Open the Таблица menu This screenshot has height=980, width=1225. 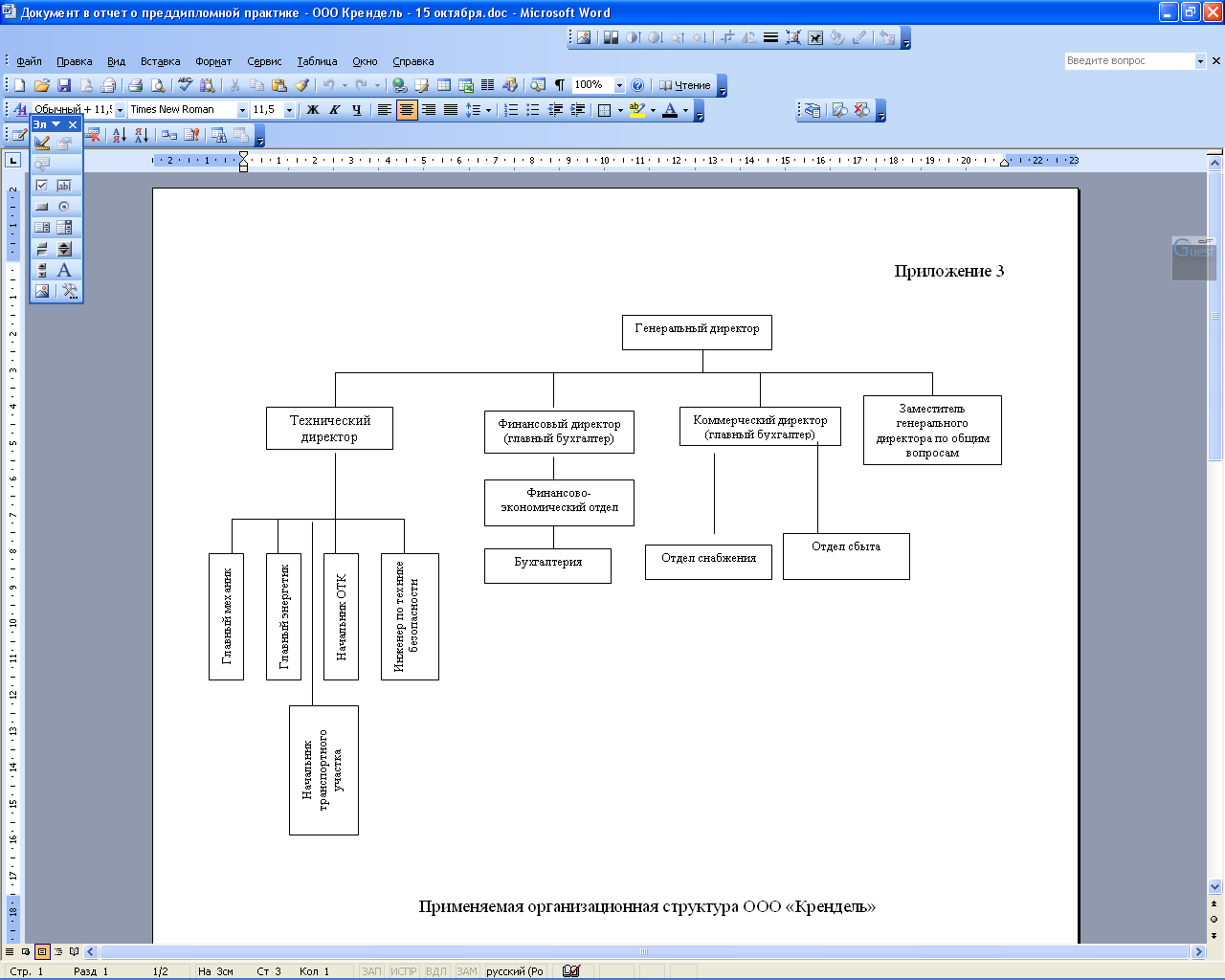(x=317, y=61)
